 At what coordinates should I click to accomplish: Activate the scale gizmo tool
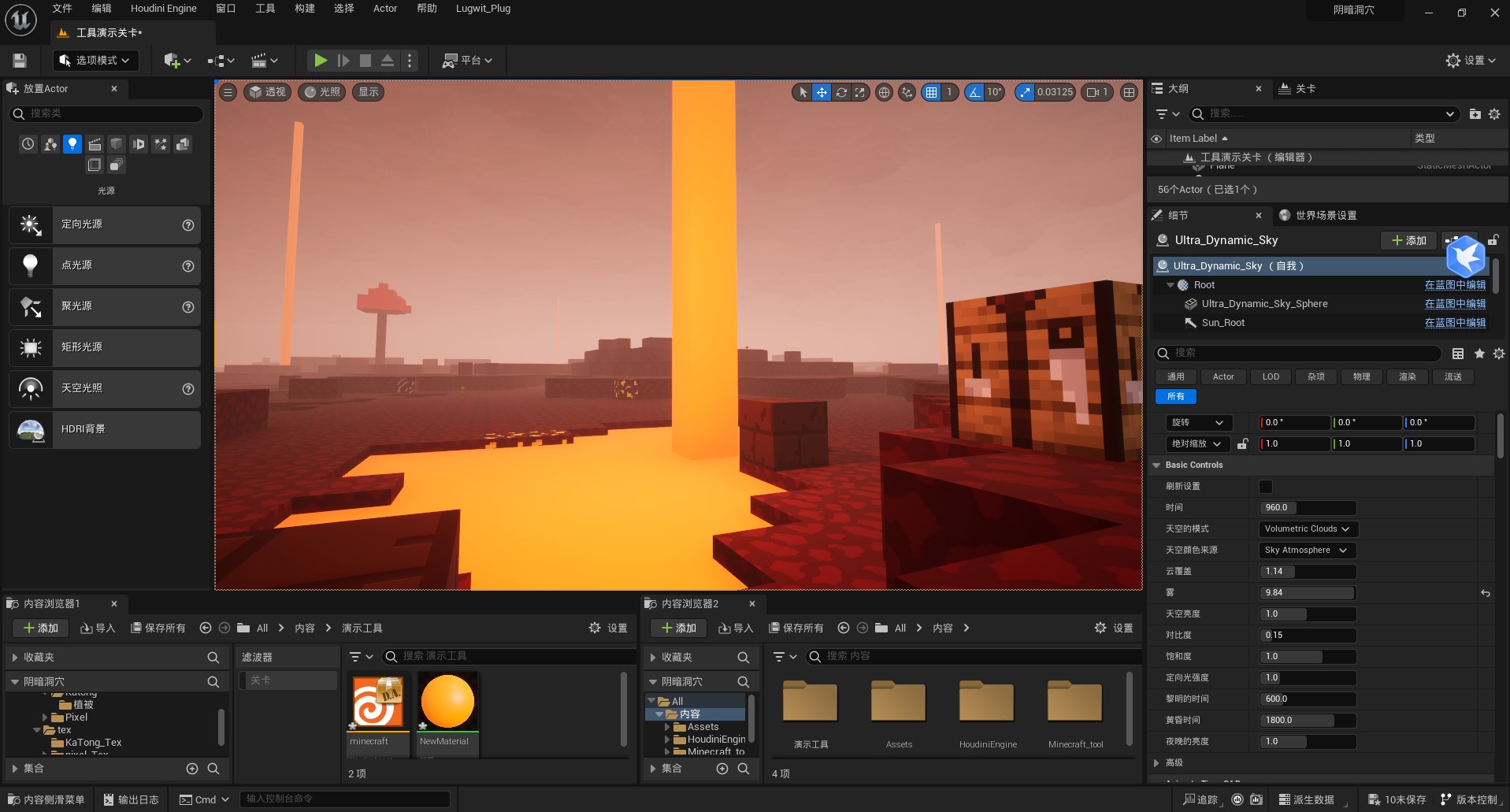(860, 92)
